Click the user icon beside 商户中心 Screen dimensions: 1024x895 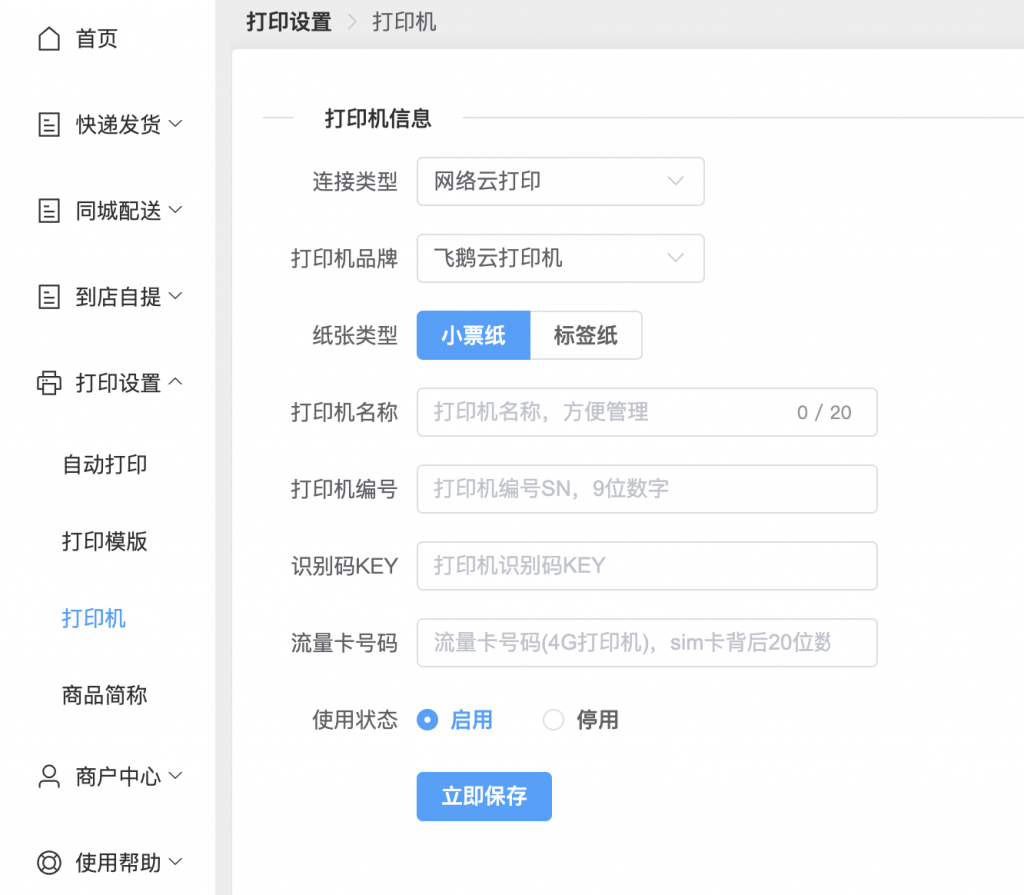click(48, 777)
